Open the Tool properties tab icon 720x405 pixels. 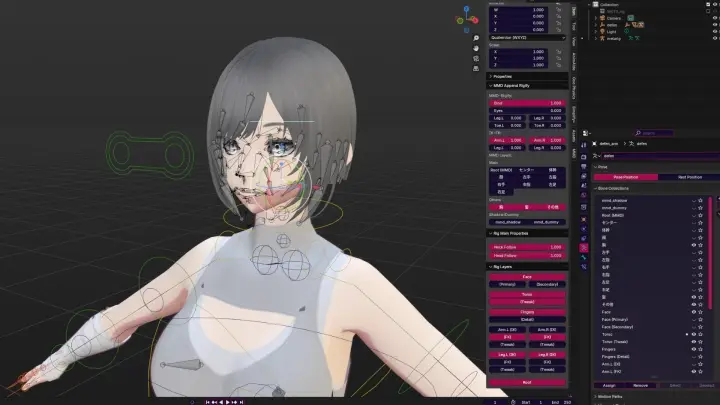click(584, 146)
